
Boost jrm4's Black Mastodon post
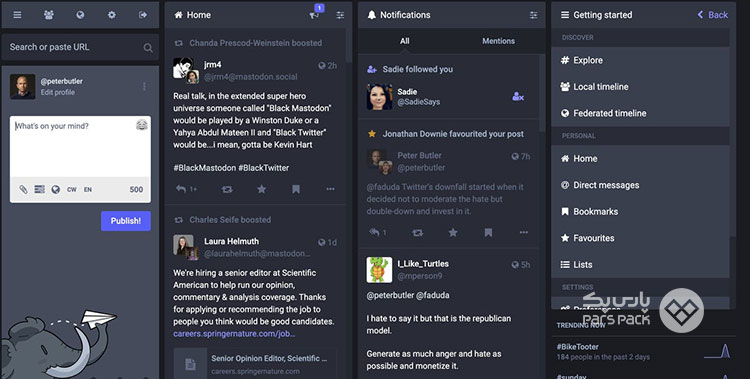click(227, 190)
